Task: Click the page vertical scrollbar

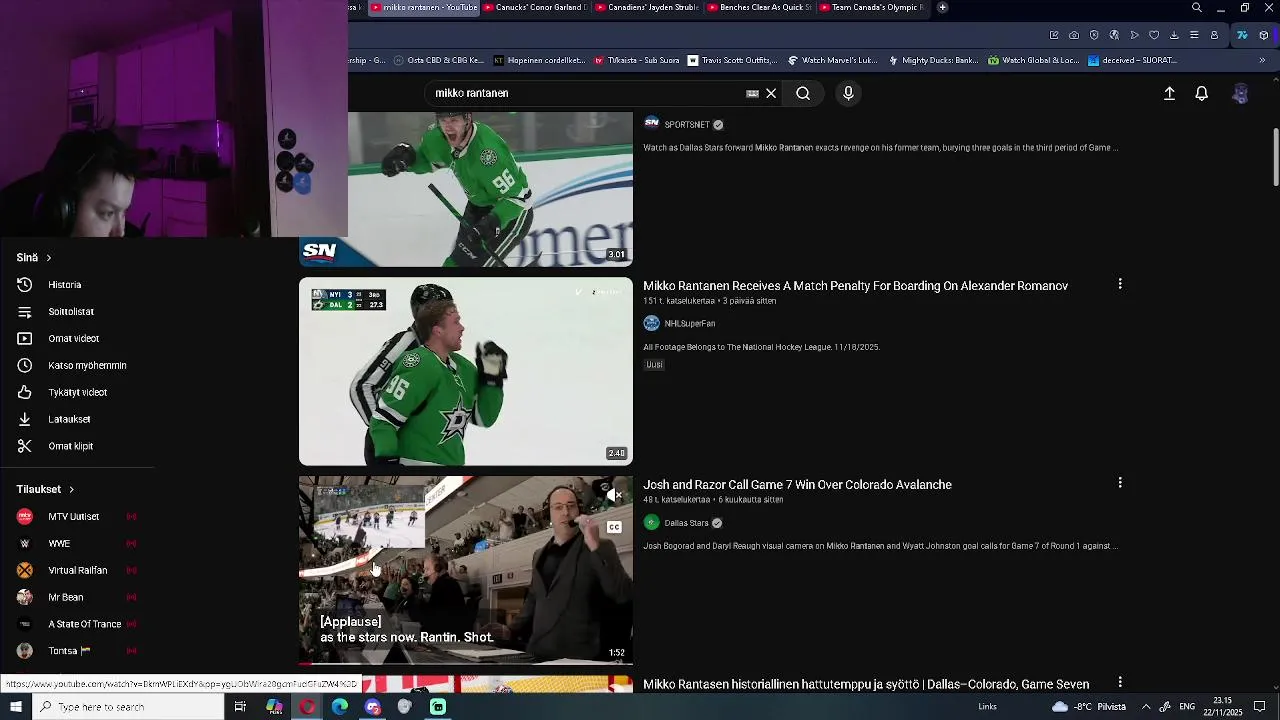Action: (x=1276, y=158)
